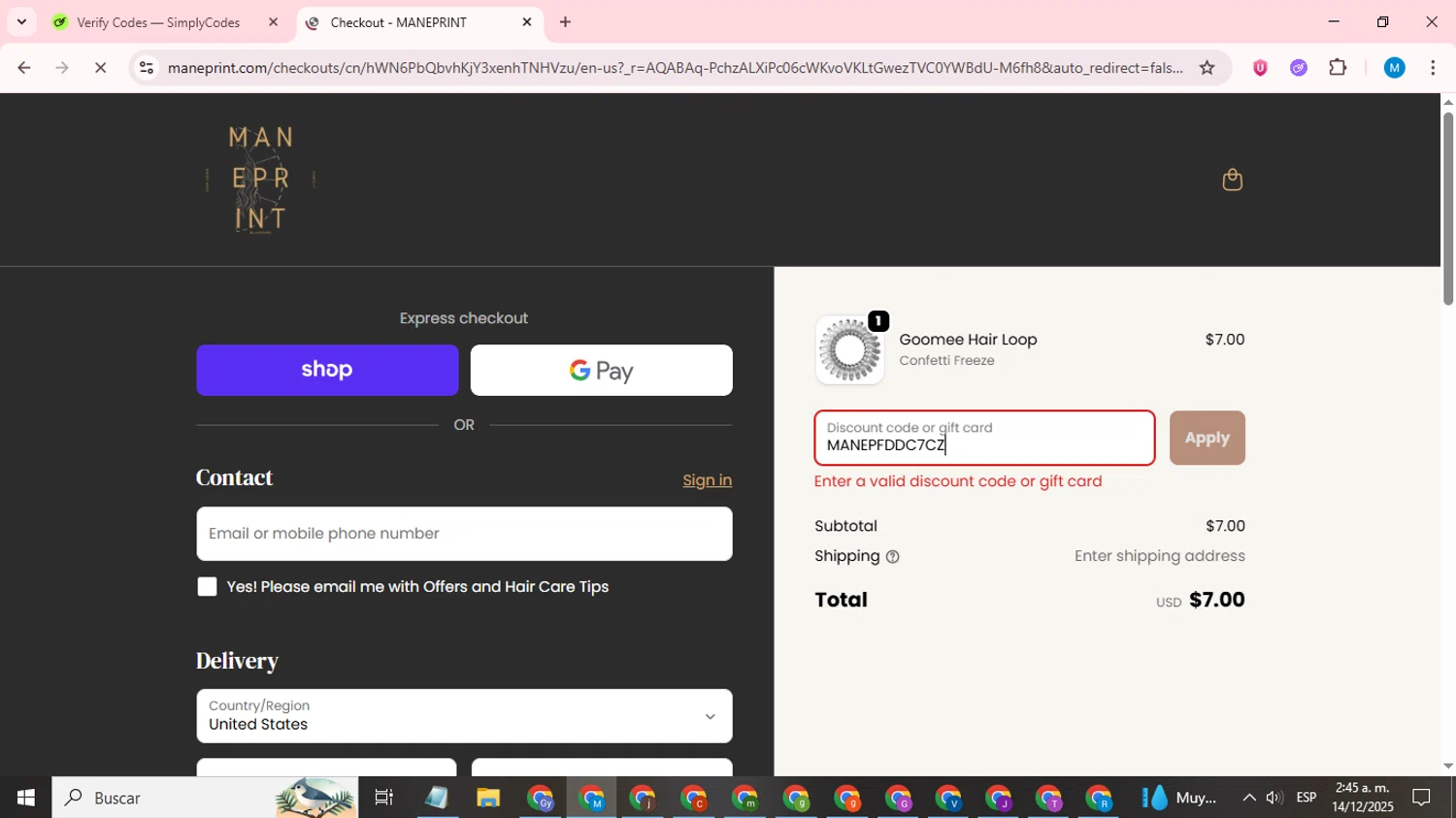Focus the Email or mobile phone number field
The image size is (1456, 818).
[464, 534]
